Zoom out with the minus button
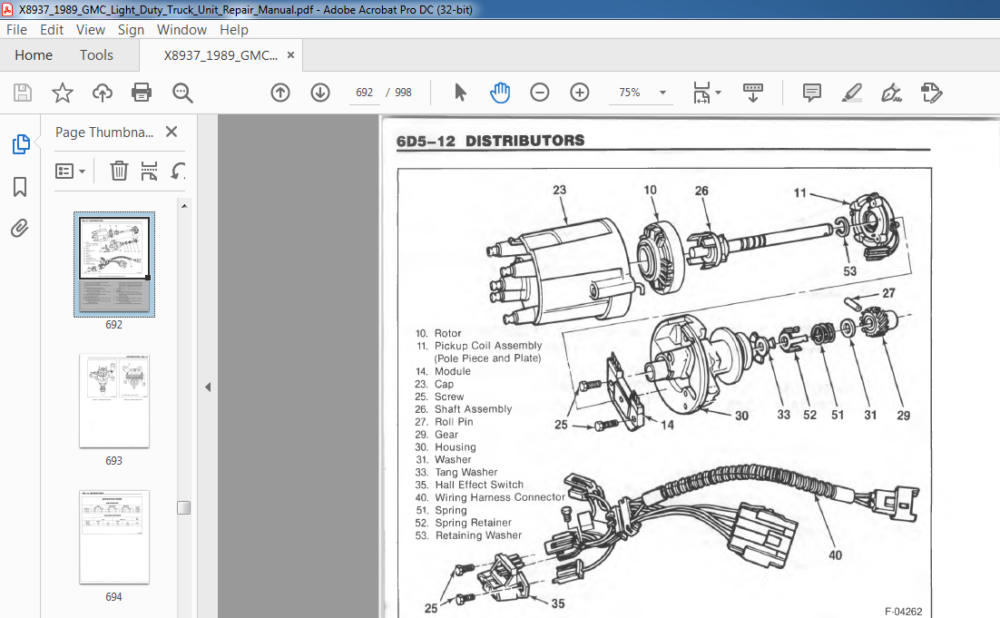Screen dimensions: 1000x618 (540, 92)
